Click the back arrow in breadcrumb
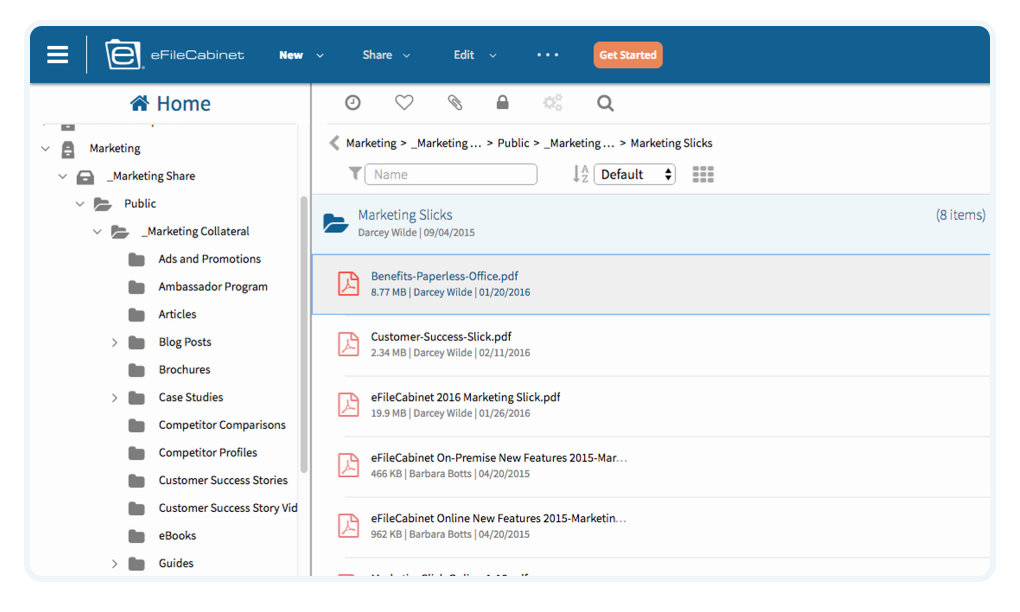The width and height of the screenshot is (1020, 612). [334, 143]
